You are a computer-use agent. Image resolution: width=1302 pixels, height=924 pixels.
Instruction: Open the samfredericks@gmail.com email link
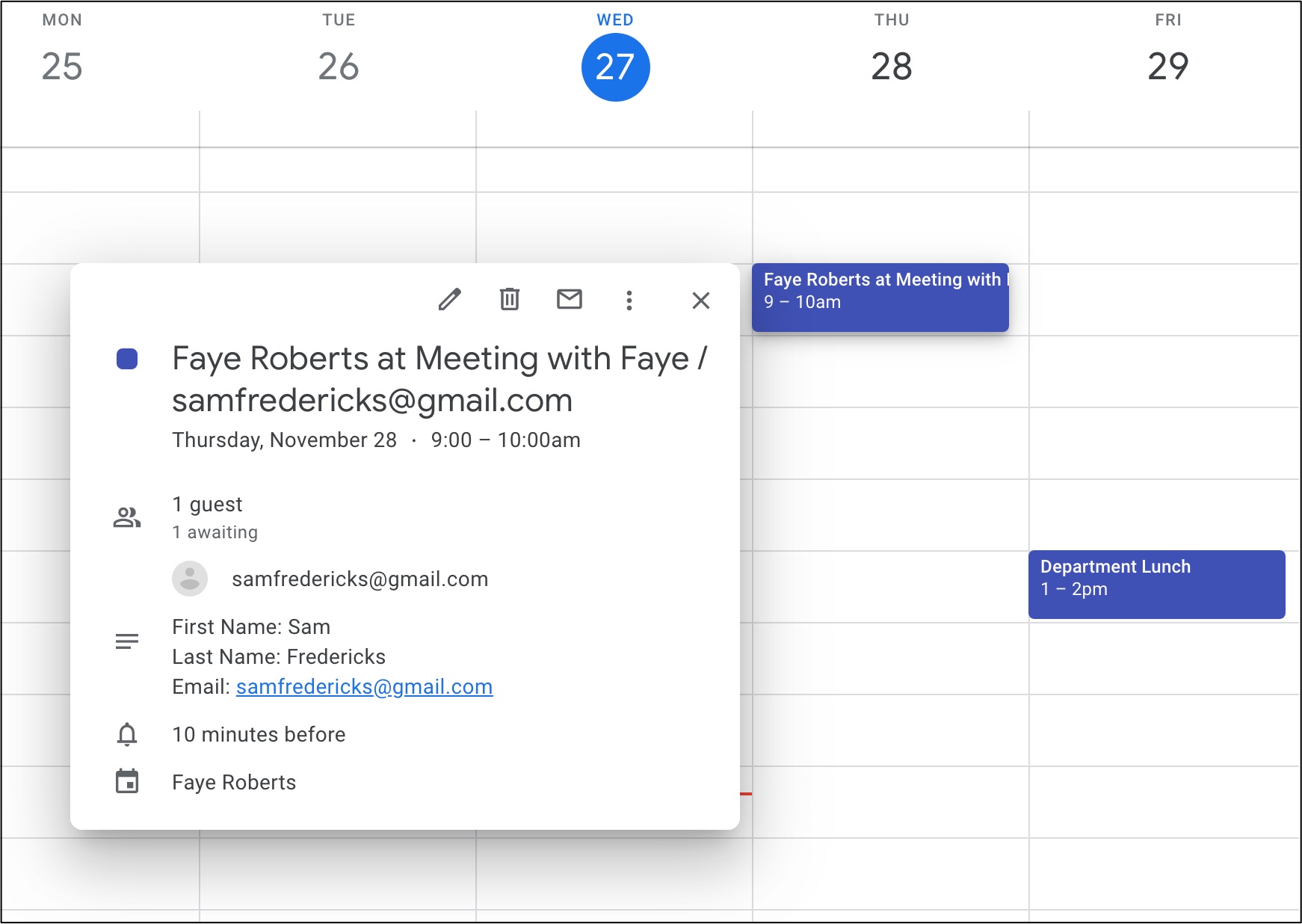point(364,687)
